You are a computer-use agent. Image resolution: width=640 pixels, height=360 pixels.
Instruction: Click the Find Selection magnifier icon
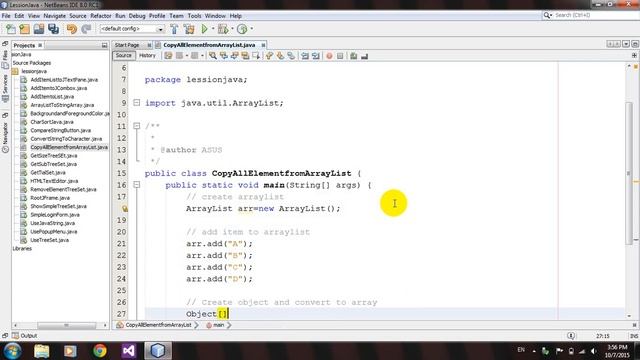[213, 56]
